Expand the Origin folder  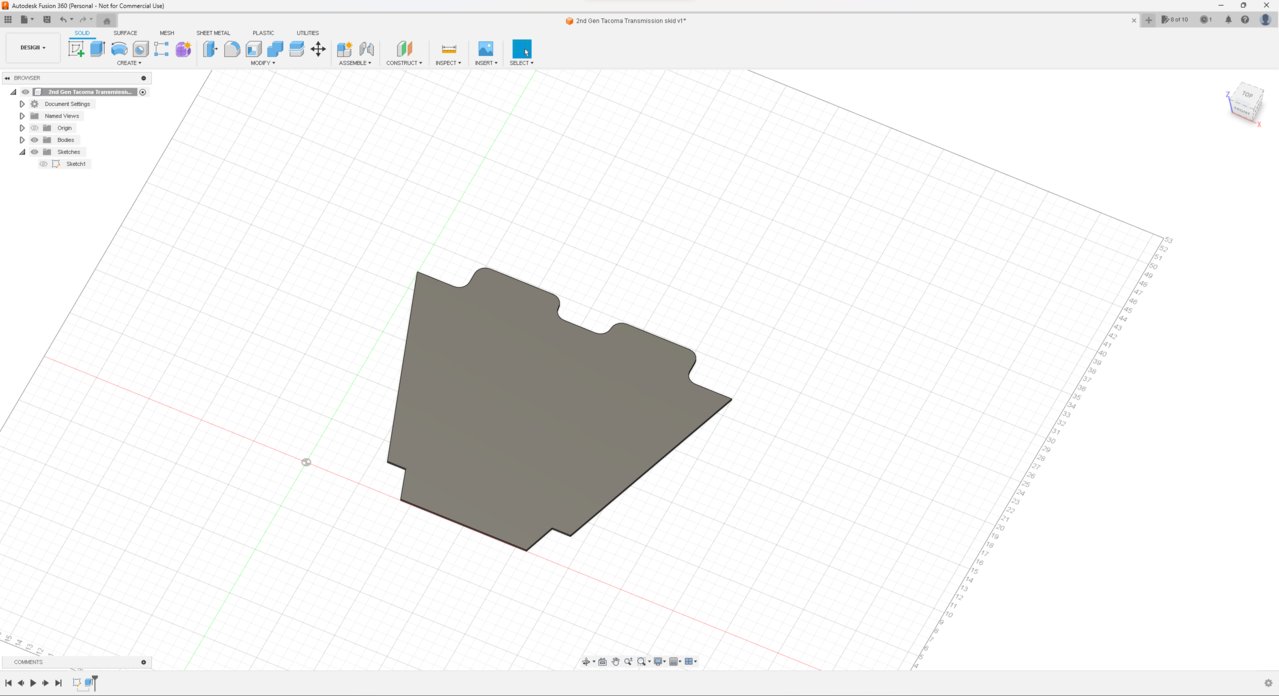(22, 128)
